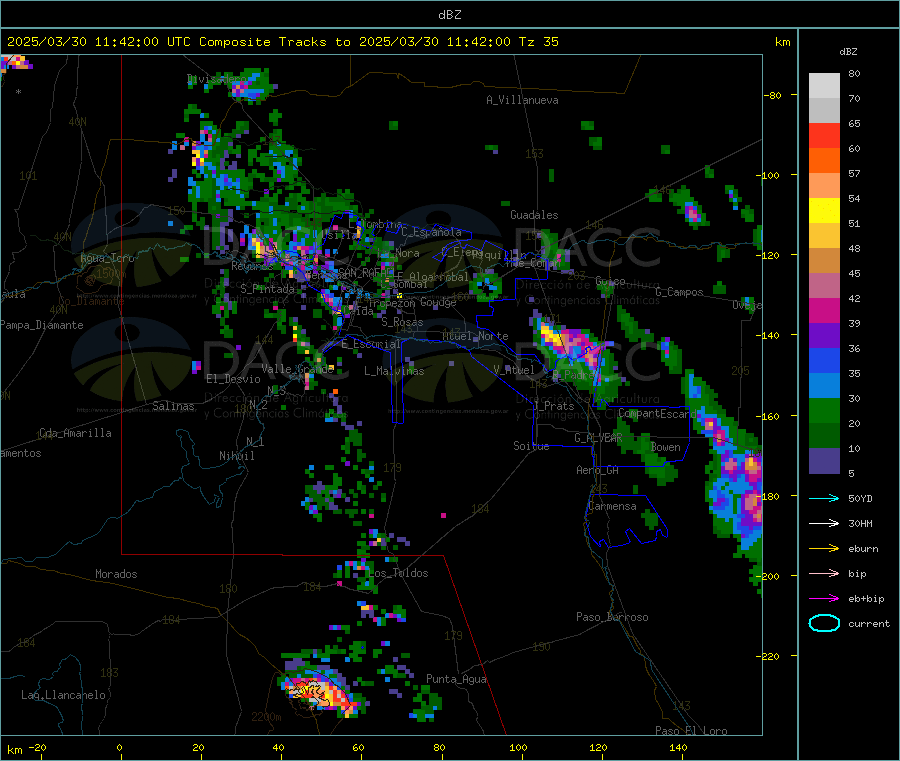Click the 'dBZ' heading above color scale
900x761 pixels.
pos(848,52)
